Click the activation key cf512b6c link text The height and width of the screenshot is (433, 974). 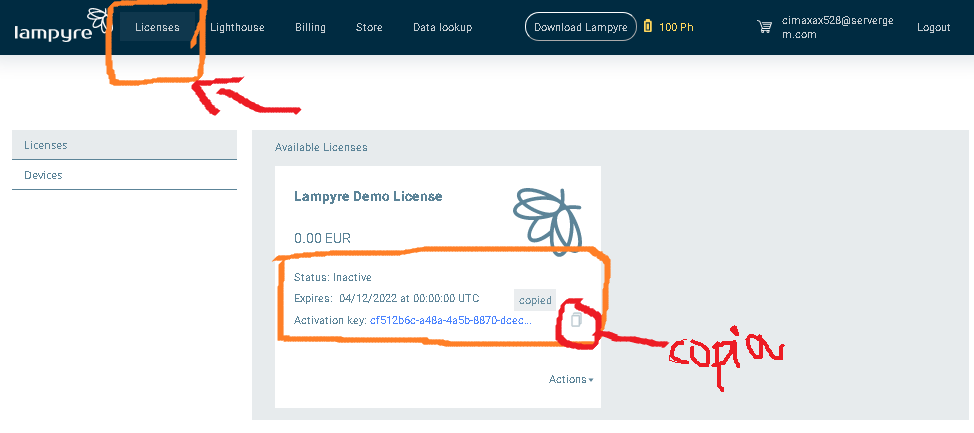pos(450,321)
